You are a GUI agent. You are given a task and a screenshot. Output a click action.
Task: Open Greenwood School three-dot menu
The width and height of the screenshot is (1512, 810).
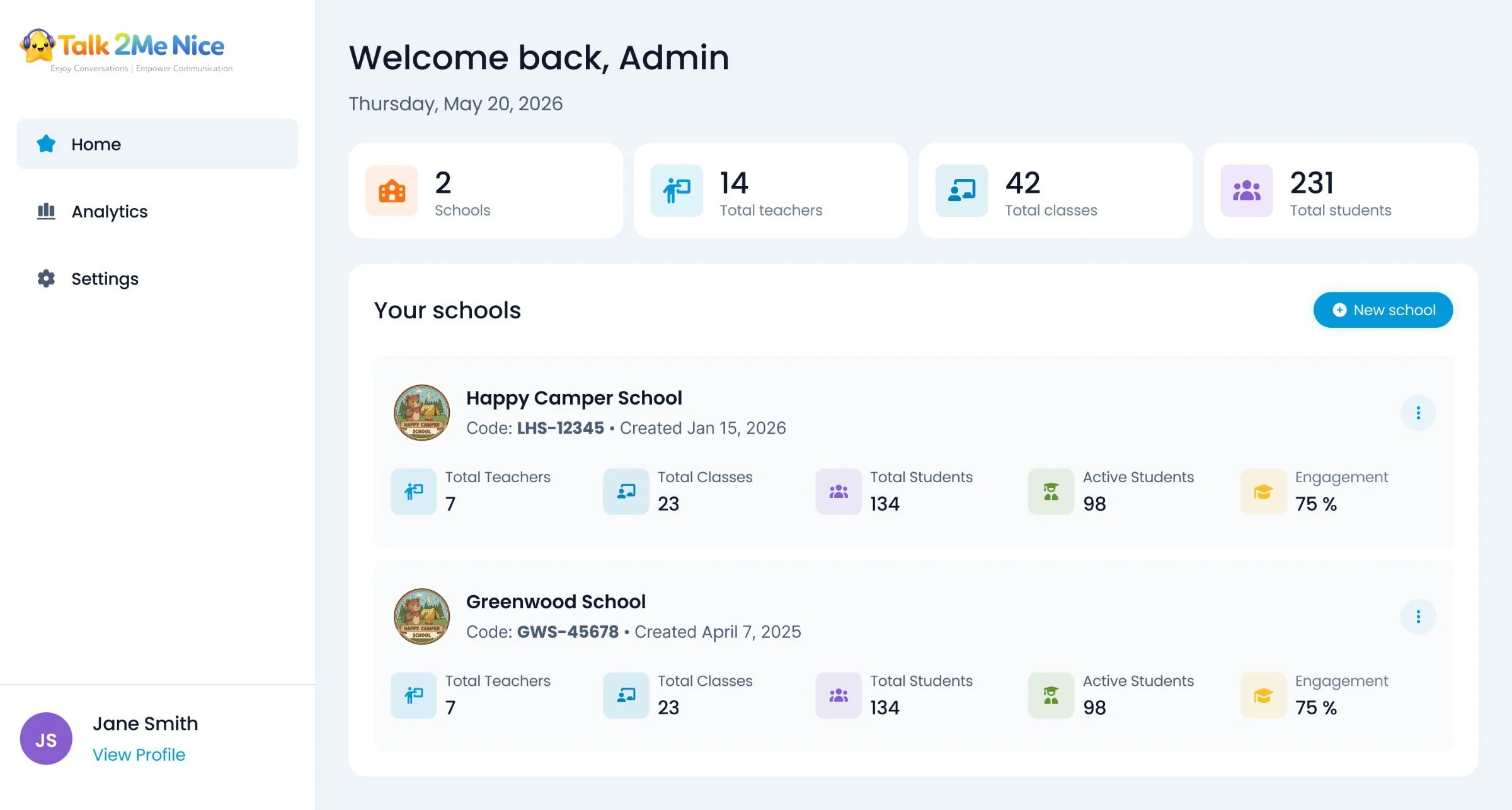pyautogui.click(x=1418, y=616)
